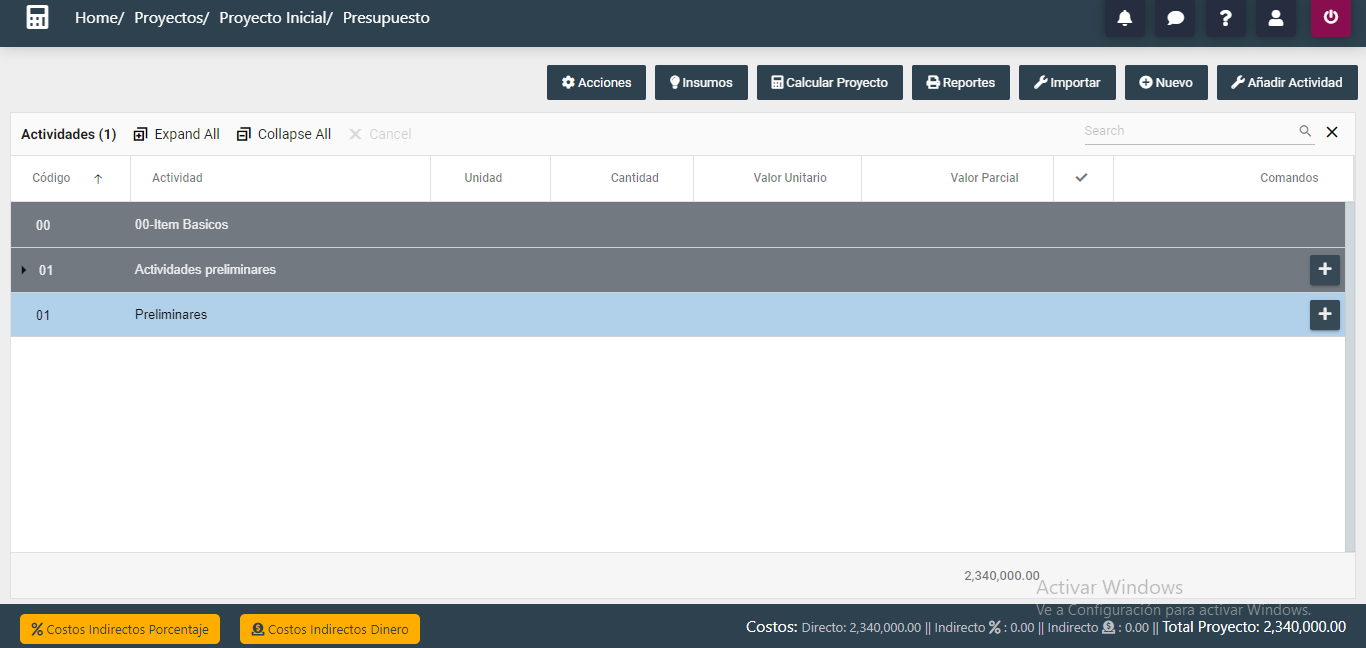Image resolution: width=1366 pixels, height=648 pixels.
Task: Click the Nuevo button
Action: tap(1166, 82)
